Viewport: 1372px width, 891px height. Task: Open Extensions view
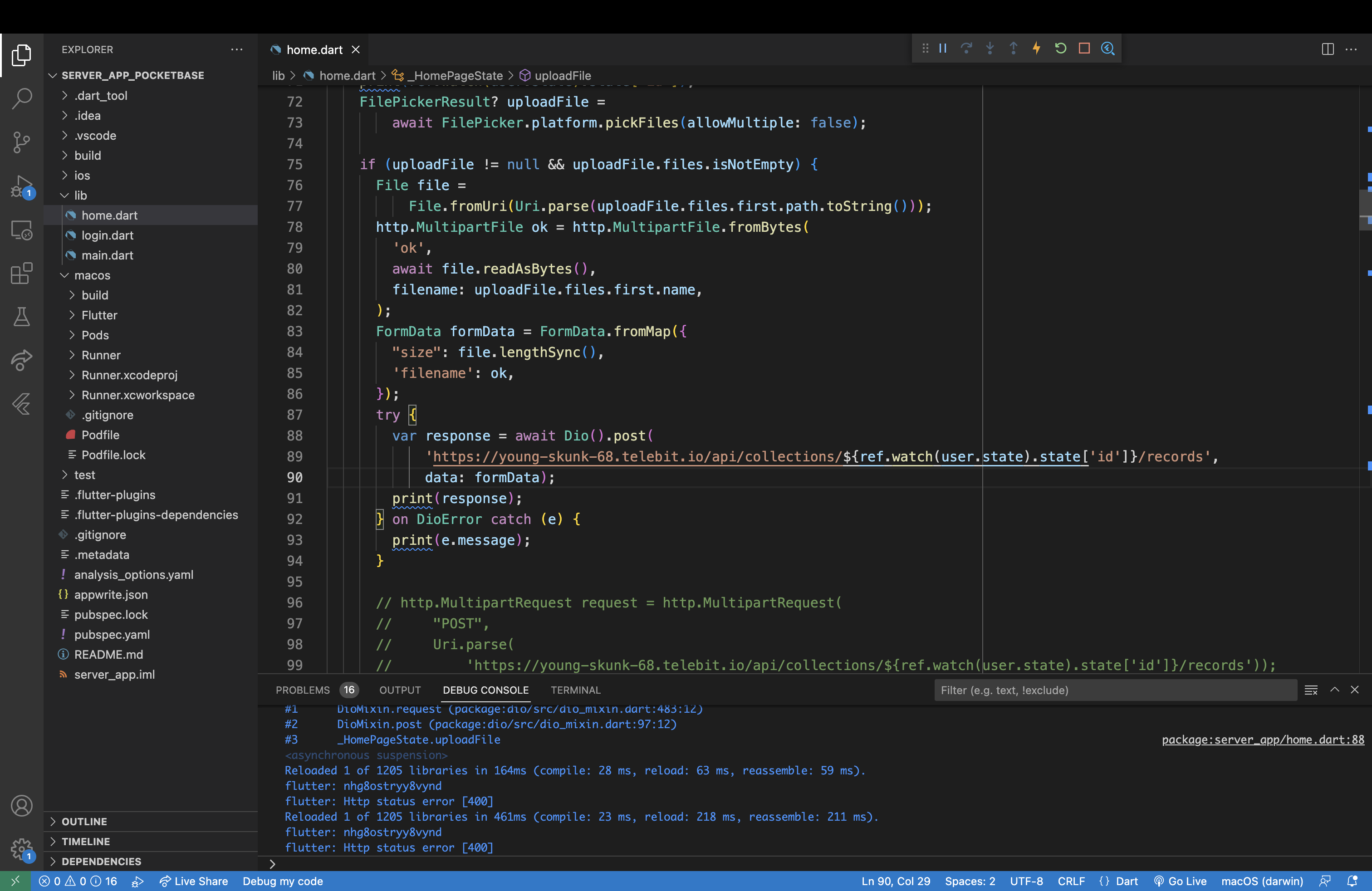[21, 273]
